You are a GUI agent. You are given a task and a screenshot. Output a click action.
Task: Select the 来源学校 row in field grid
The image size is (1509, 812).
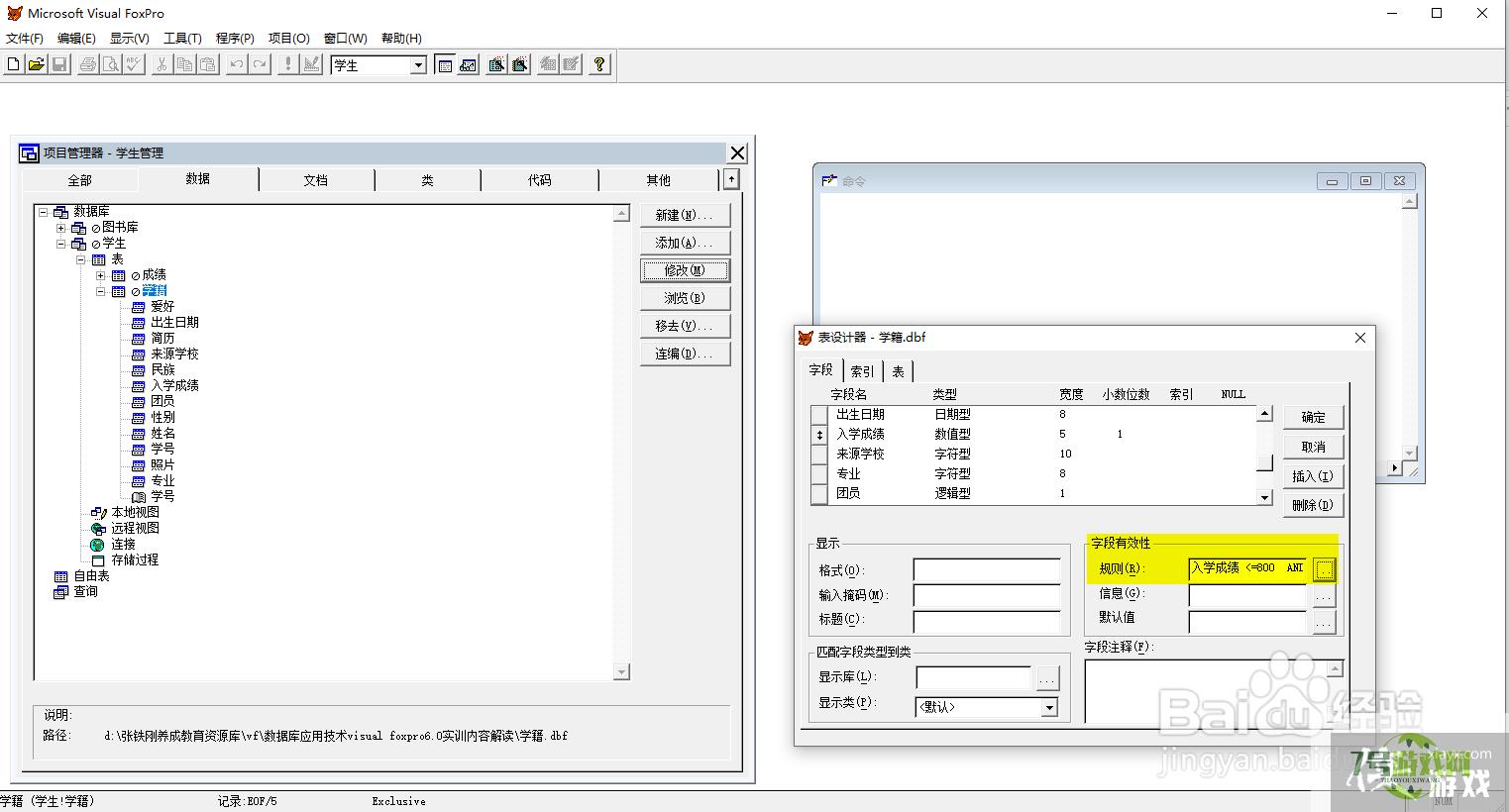pyautogui.click(x=1032, y=454)
